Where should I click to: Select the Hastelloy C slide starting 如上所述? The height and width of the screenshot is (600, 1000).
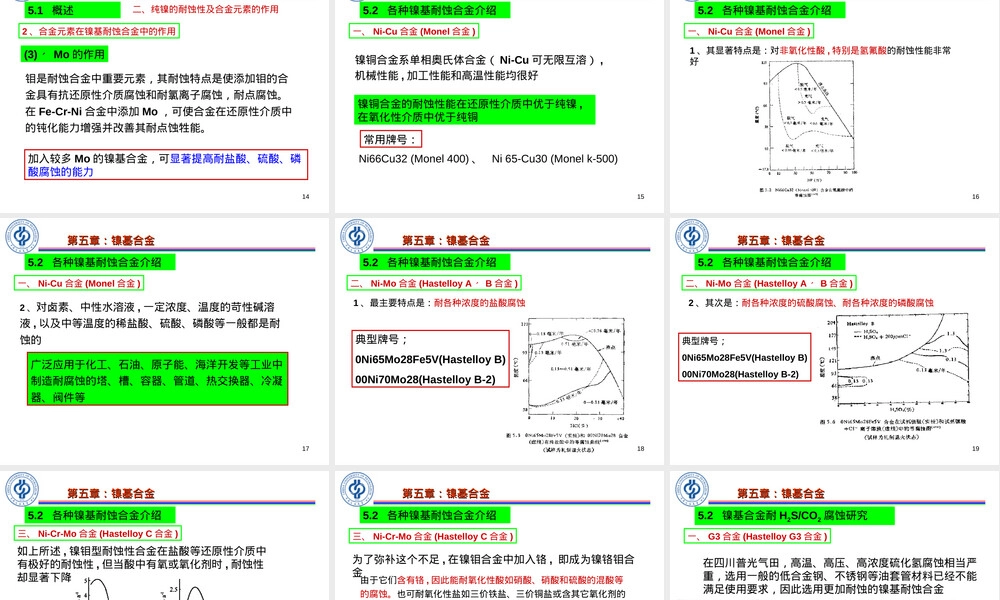[x=165, y=536]
